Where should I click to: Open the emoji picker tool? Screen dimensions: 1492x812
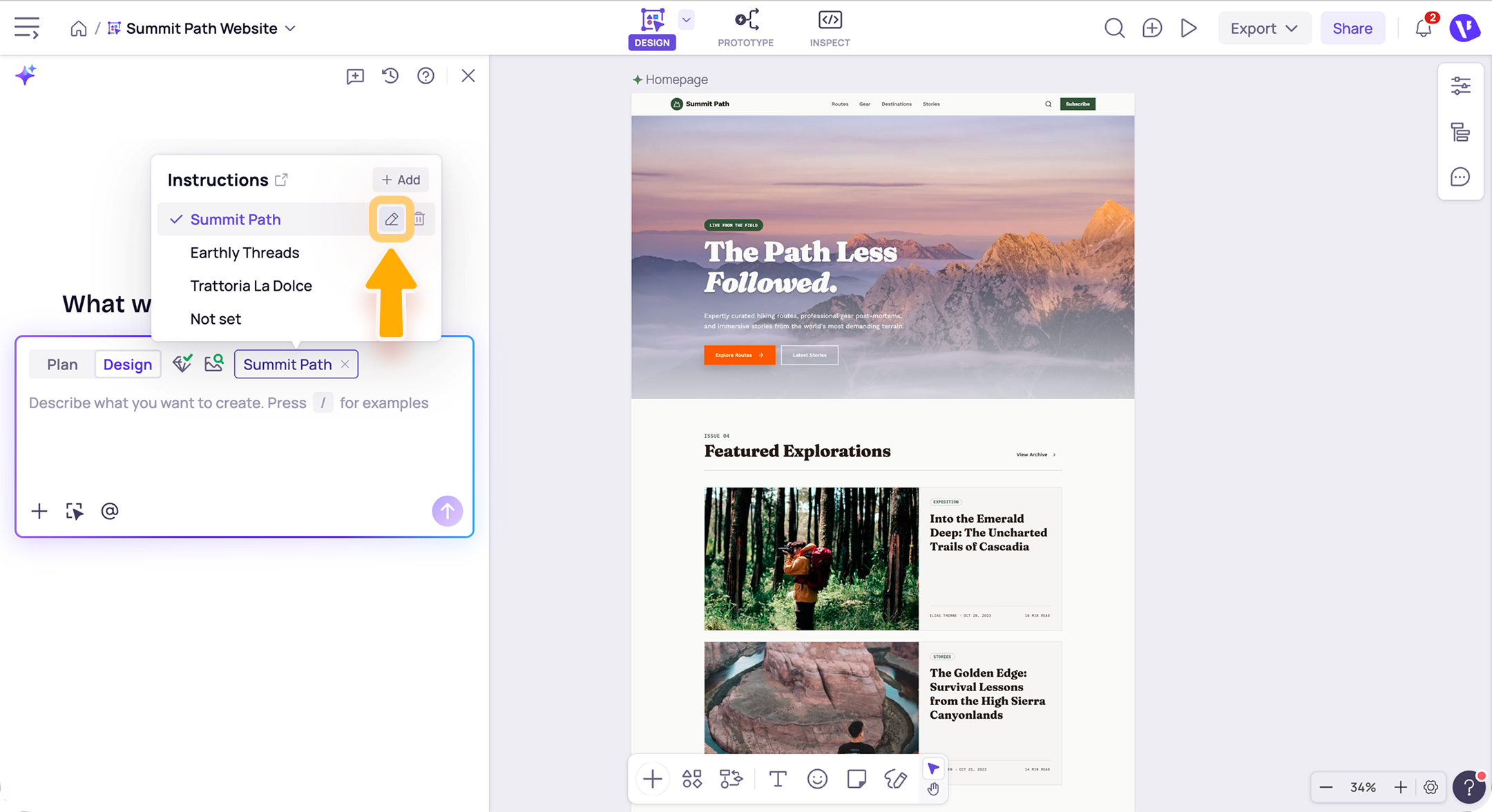click(x=817, y=780)
